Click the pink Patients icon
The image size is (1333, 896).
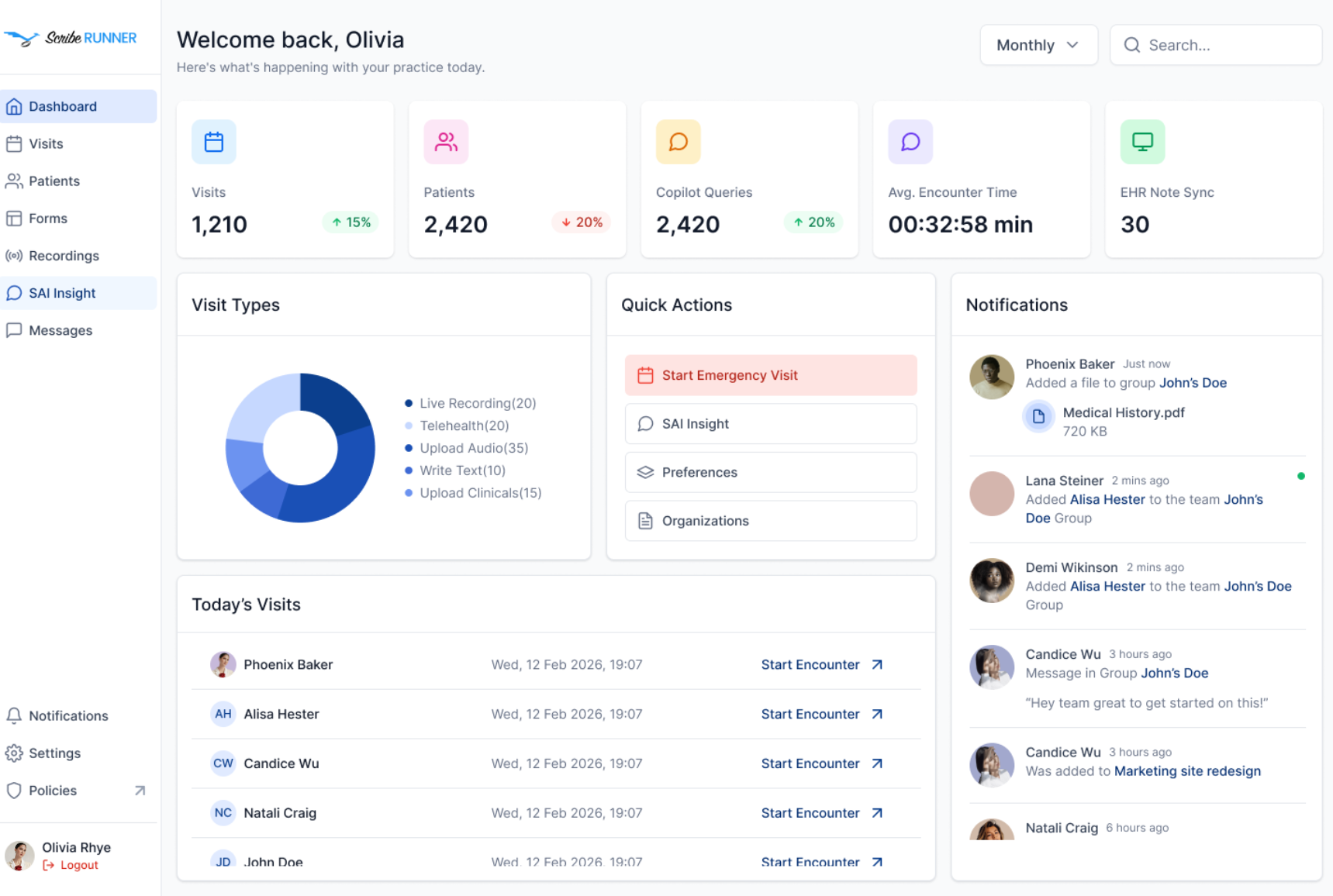[446, 142]
